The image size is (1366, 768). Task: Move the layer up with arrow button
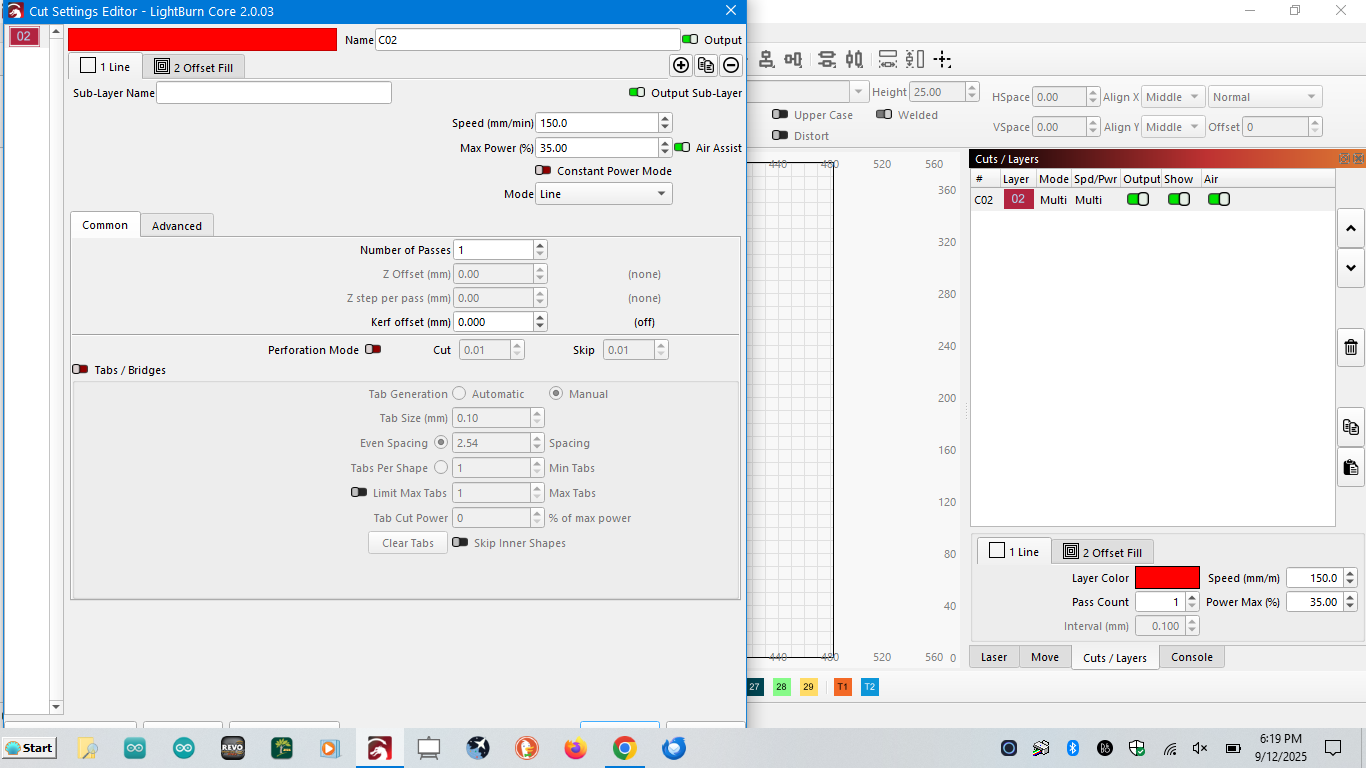pos(1351,229)
